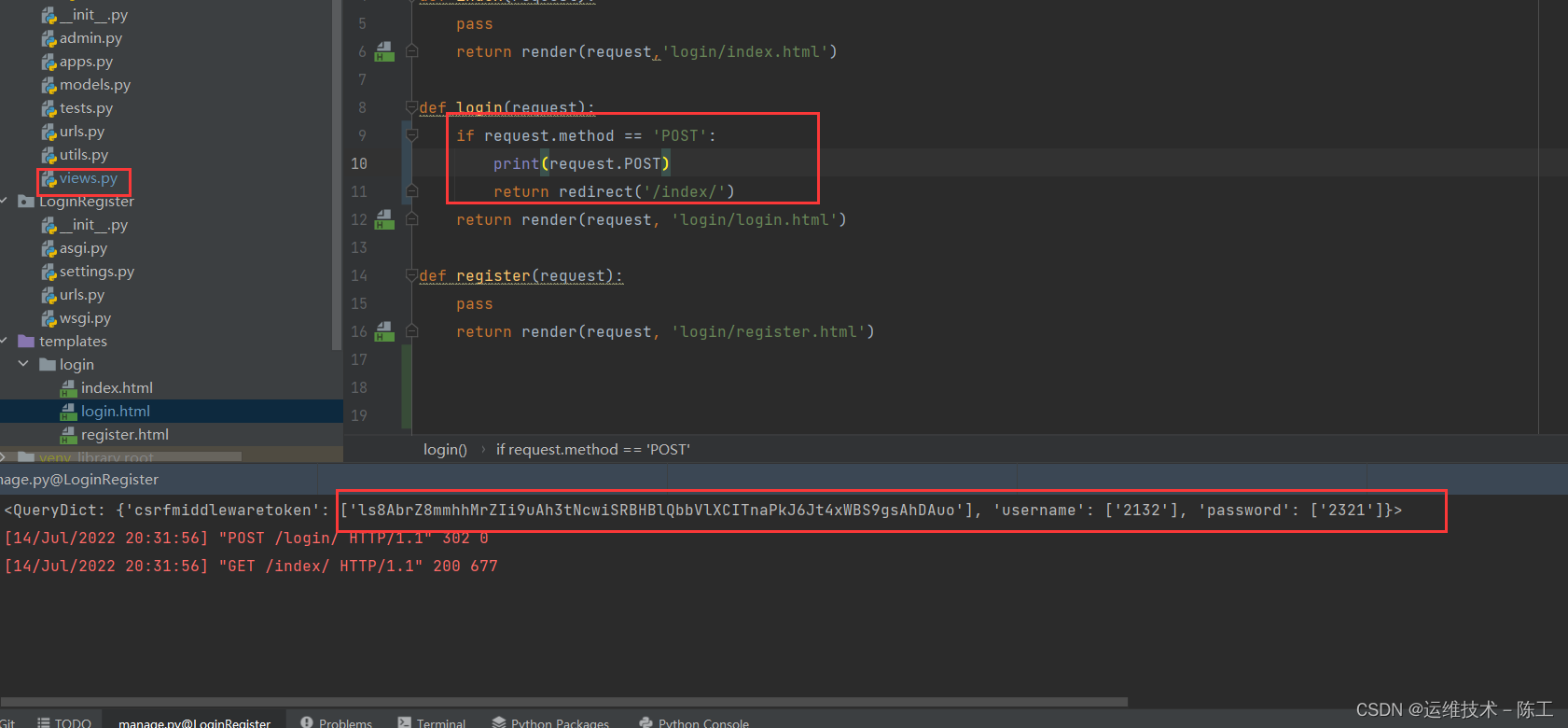Select utils.py in the project tree

point(84,155)
